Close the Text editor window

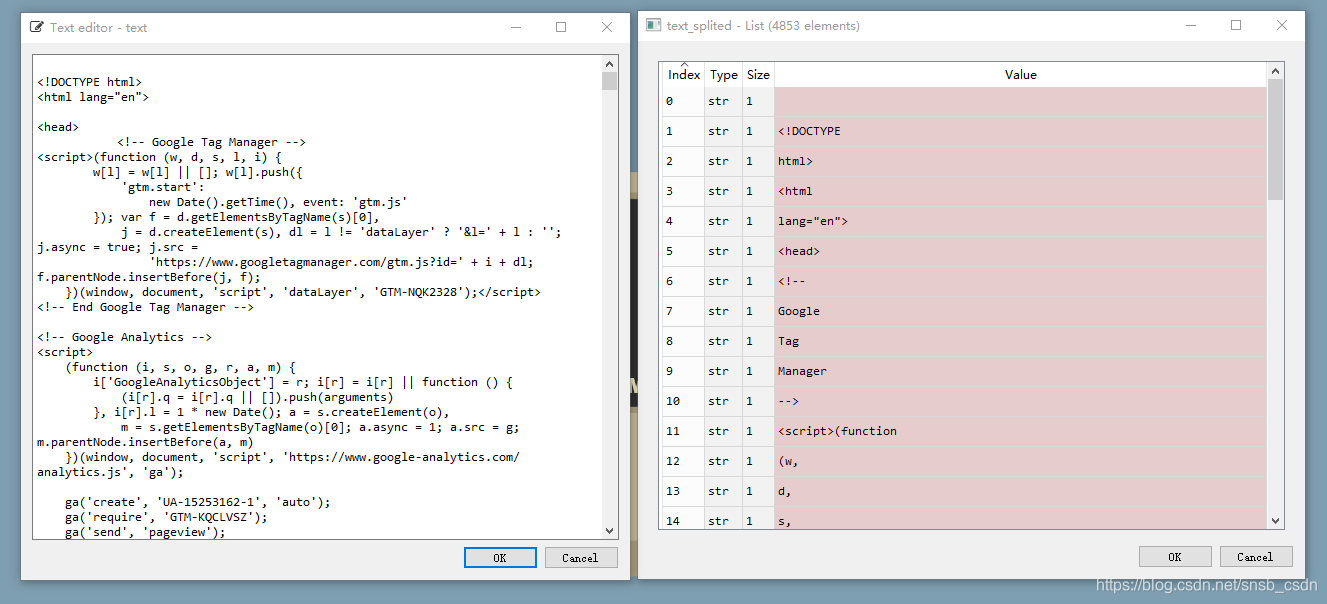pyautogui.click(x=607, y=27)
